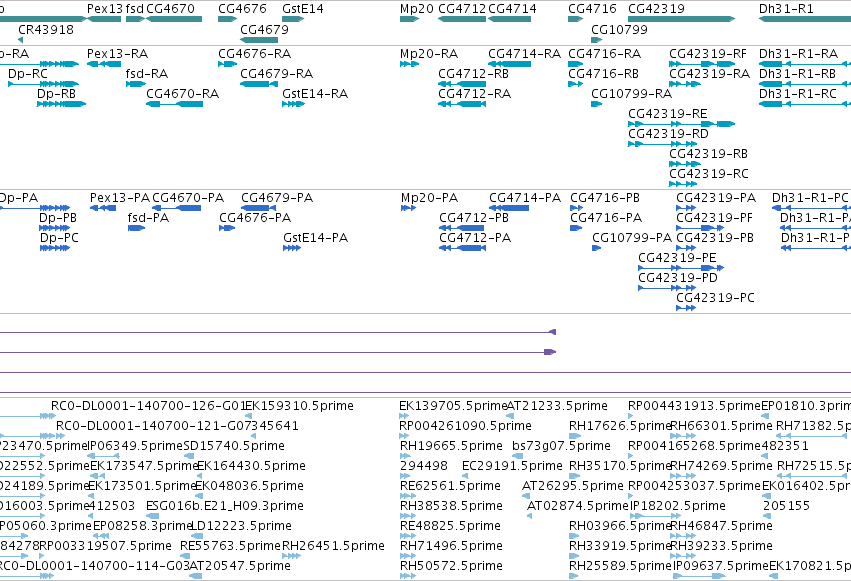Screen dimensions: 851x581
Task: Select the Mp20-RA transcript label
Action: coord(429,54)
